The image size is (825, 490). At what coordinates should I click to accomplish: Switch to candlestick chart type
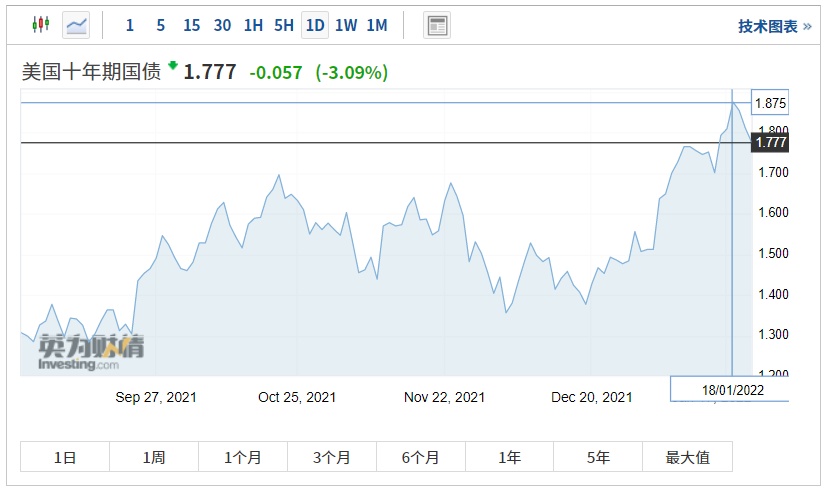pos(40,25)
